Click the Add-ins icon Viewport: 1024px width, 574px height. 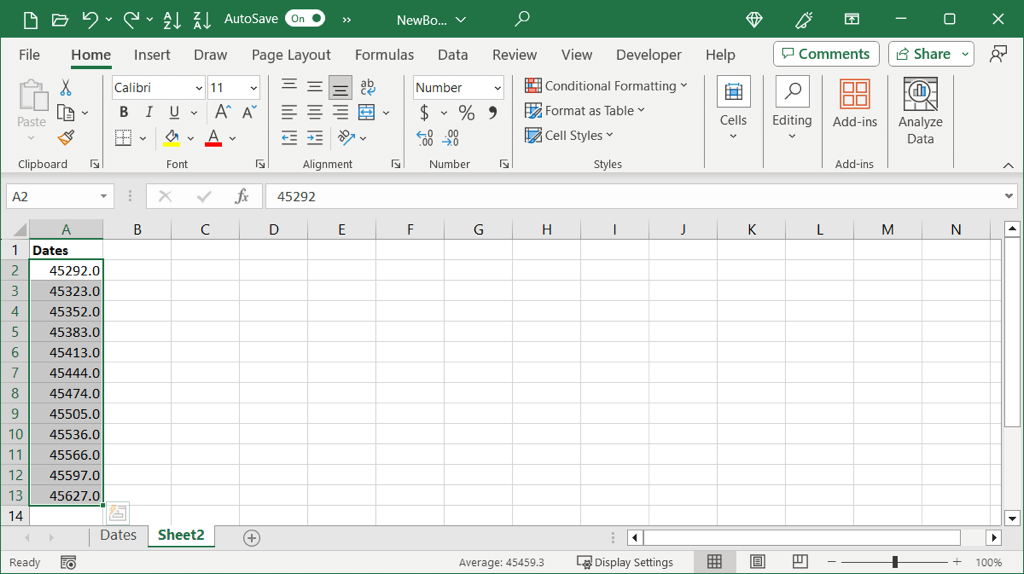click(854, 104)
